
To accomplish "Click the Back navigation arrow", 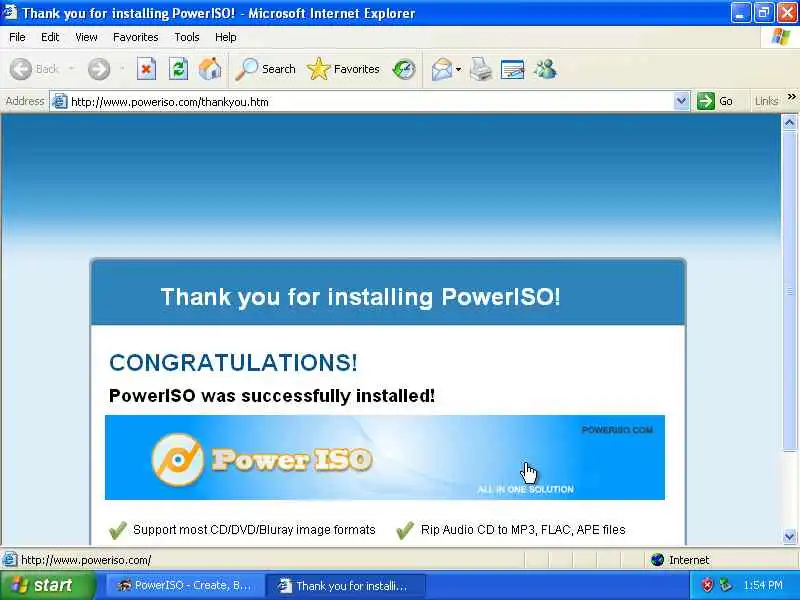I will [21, 69].
